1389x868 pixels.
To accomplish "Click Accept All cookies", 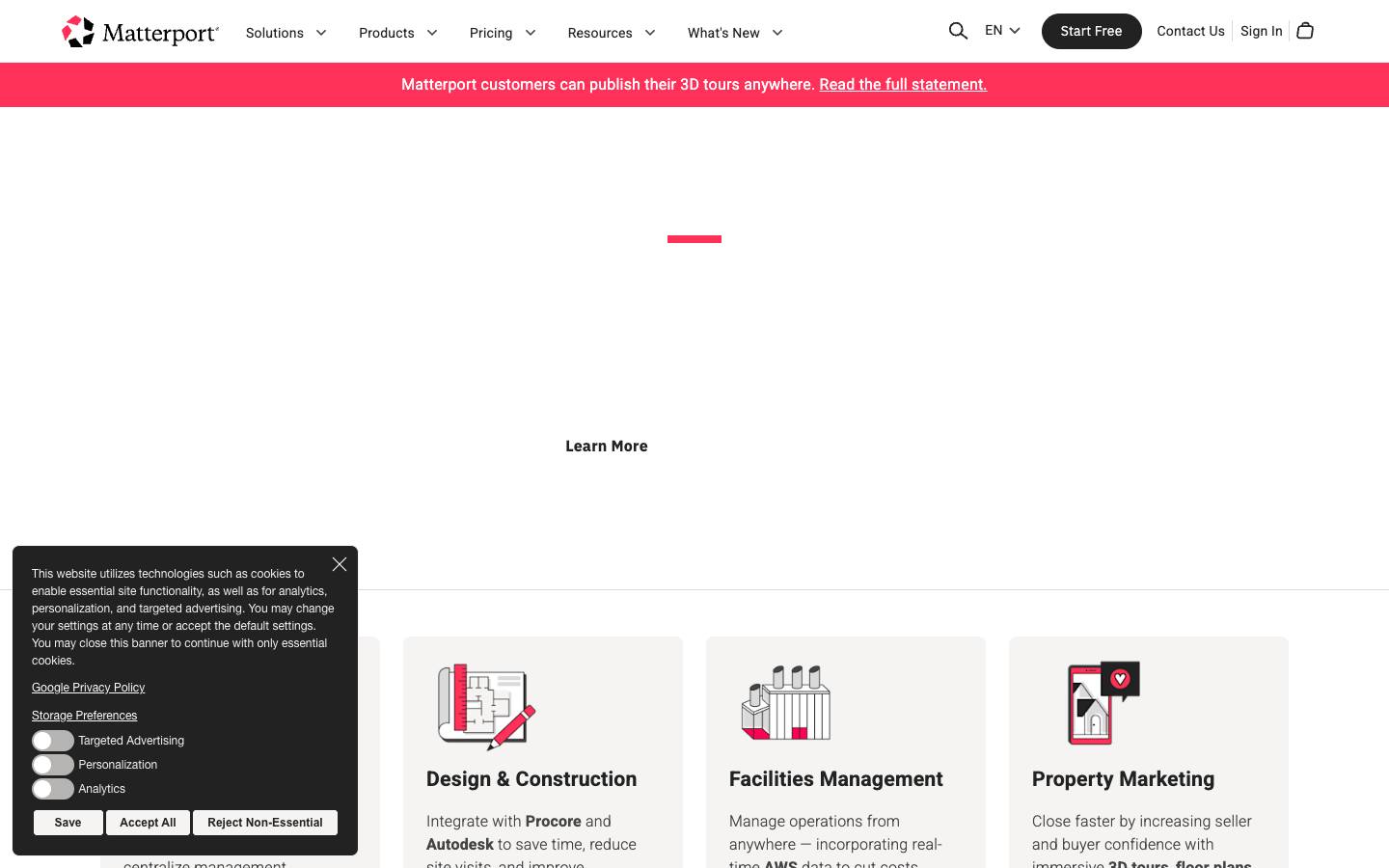I will (148, 823).
